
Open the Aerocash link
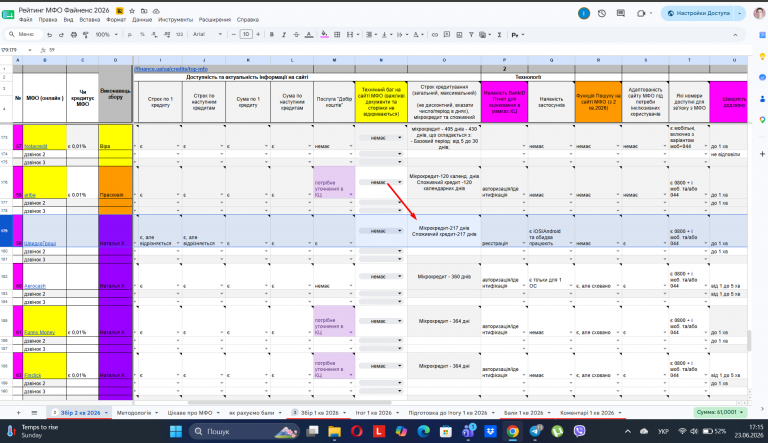[35, 286]
